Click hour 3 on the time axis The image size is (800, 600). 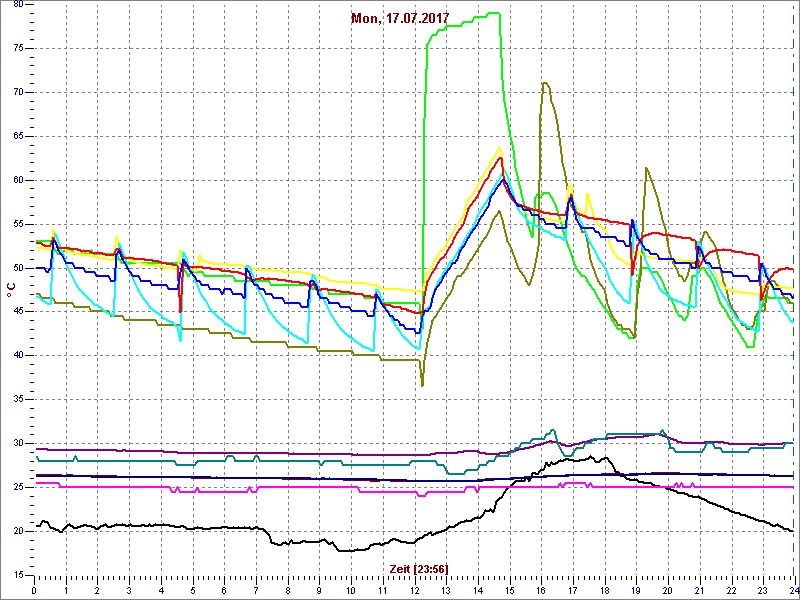click(x=129, y=589)
